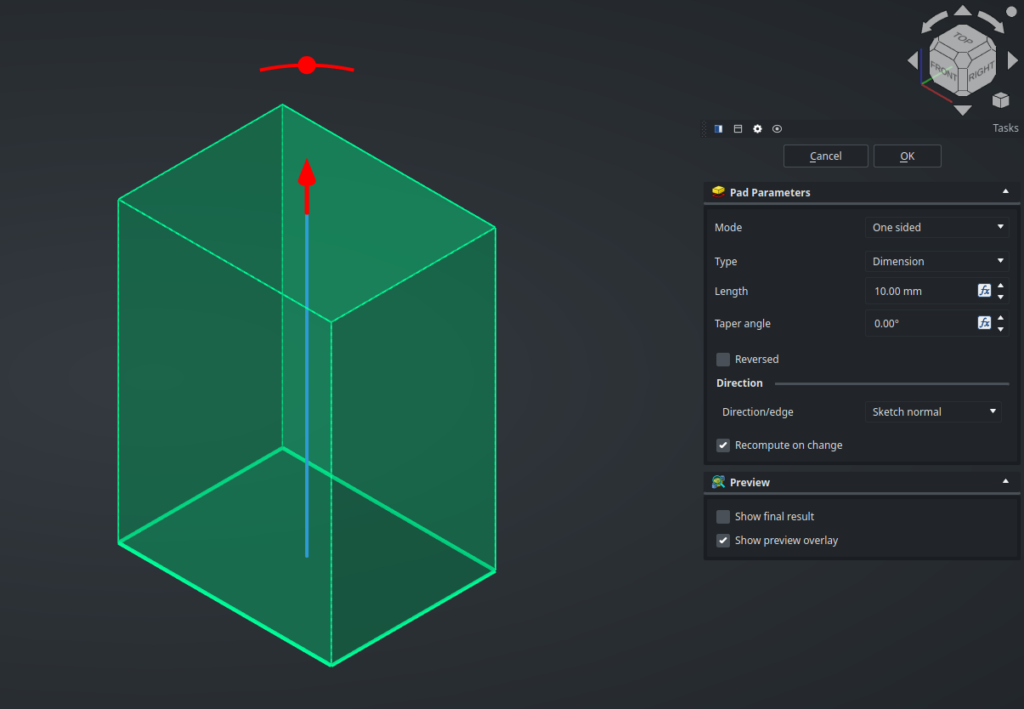Image resolution: width=1024 pixels, height=709 pixels.
Task: Open the Mode dropdown showing One sided
Action: (x=937, y=228)
